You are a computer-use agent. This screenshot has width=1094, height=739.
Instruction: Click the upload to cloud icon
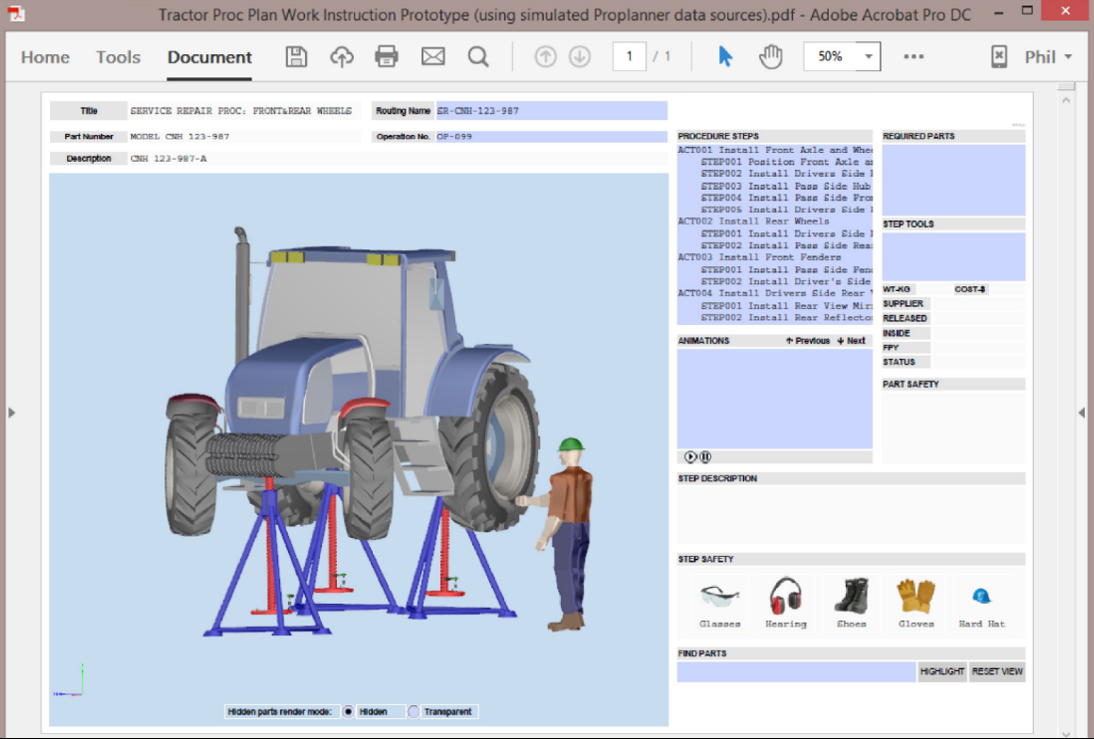(342, 57)
